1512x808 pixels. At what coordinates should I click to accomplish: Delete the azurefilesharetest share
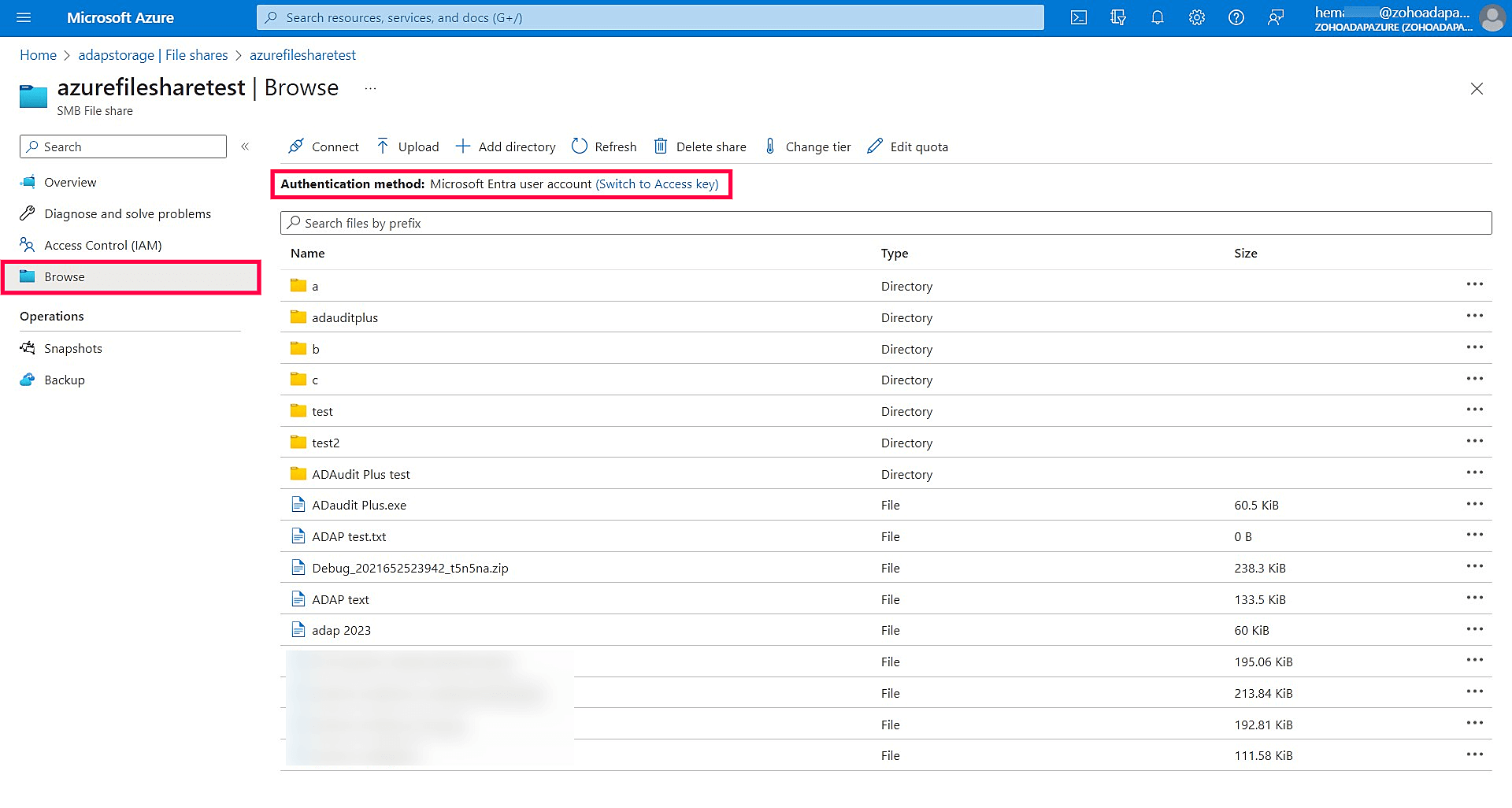point(699,146)
